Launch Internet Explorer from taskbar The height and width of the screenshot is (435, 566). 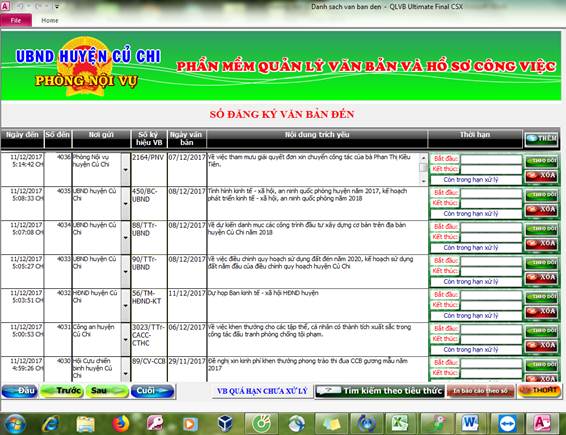click(50, 423)
